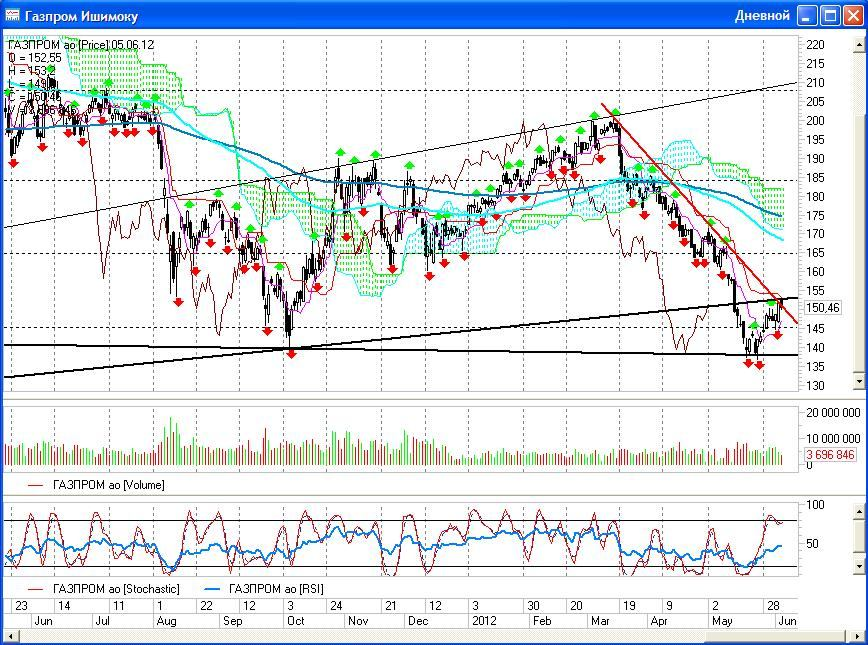Click the '130' price axis label
The height and width of the screenshot is (645, 868).
click(815, 385)
